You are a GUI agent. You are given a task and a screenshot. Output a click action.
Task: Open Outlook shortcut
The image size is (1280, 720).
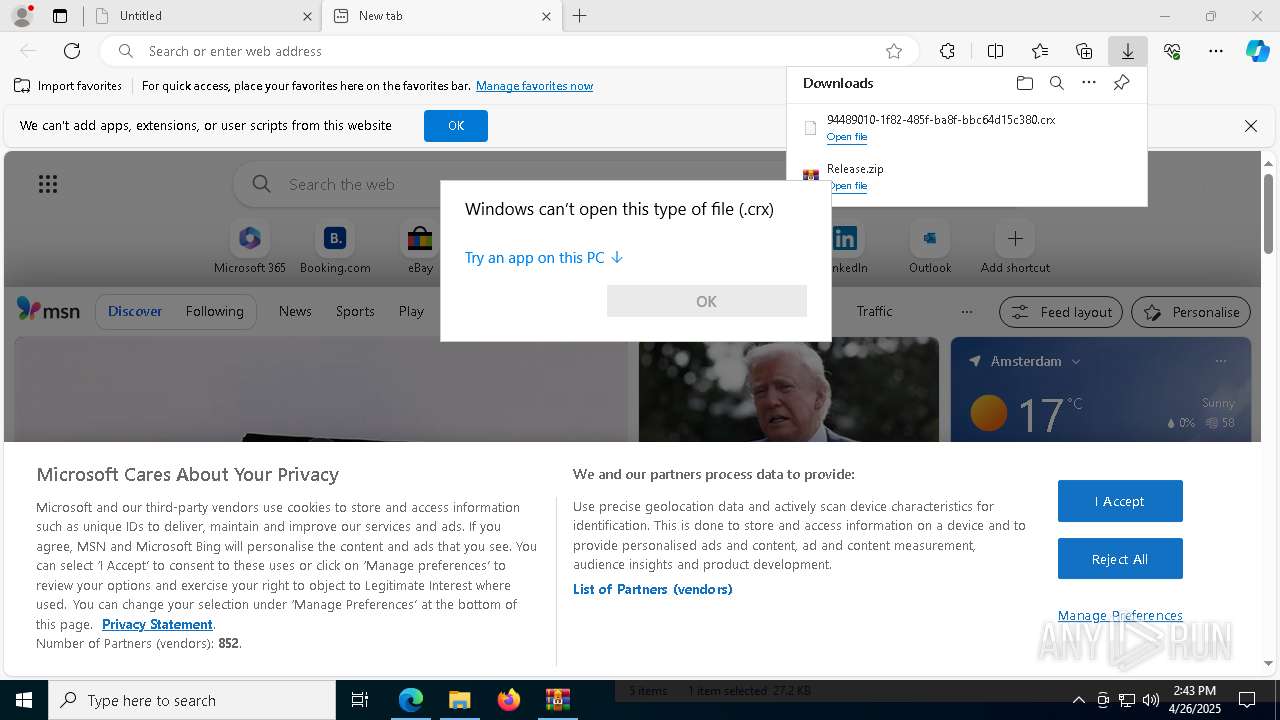pyautogui.click(x=930, y=248)
